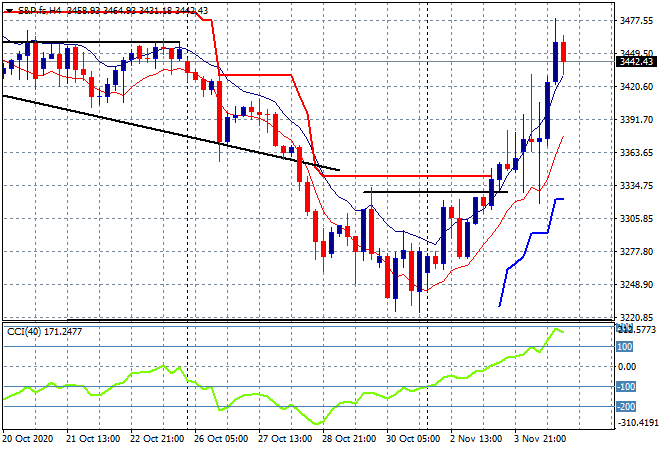Image resolution: width=660 pixels, height=450 pixels.
Task: Click the 3420.60 price axis label
Action: pyautogui.click(x=636, y=87)
